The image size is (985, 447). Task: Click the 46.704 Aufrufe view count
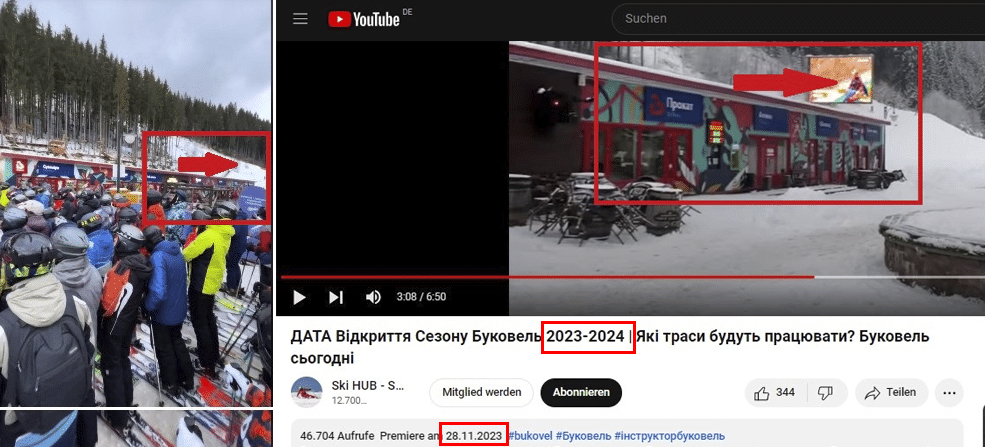337,436
